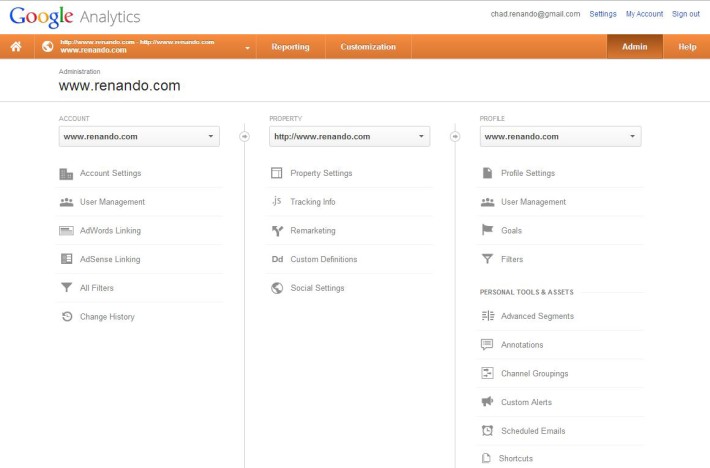Click the AdSense Linking icon
This screenshot has height=468, width=710.
coord(66,259)
